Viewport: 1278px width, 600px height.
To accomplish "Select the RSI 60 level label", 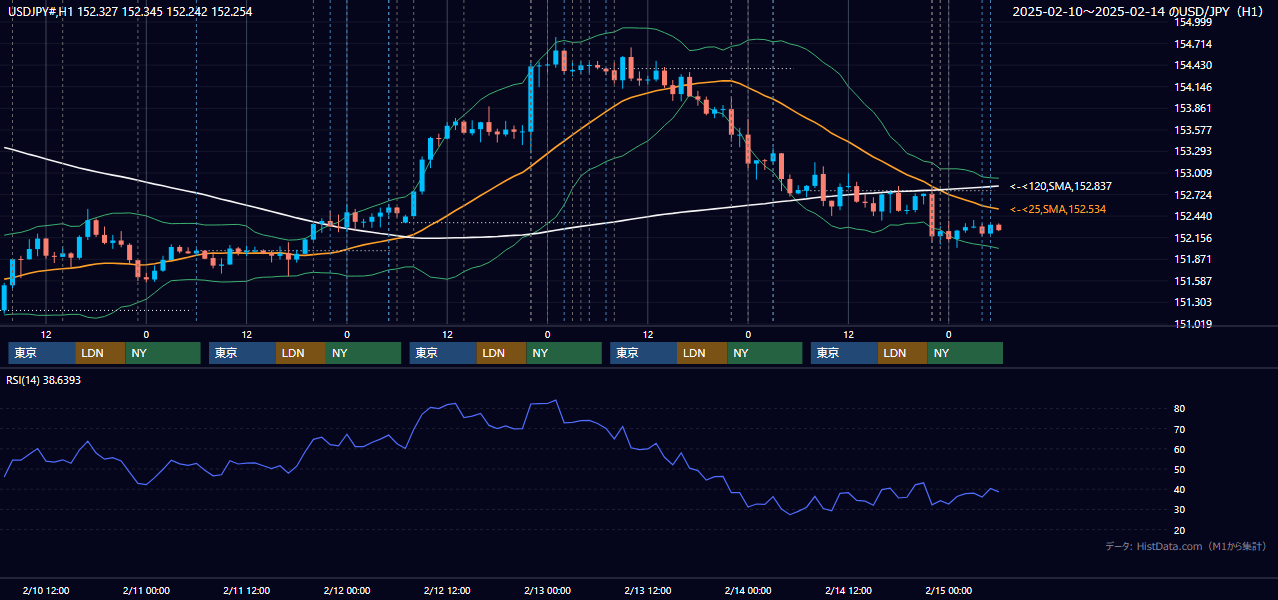I will tap(1180, 449).
